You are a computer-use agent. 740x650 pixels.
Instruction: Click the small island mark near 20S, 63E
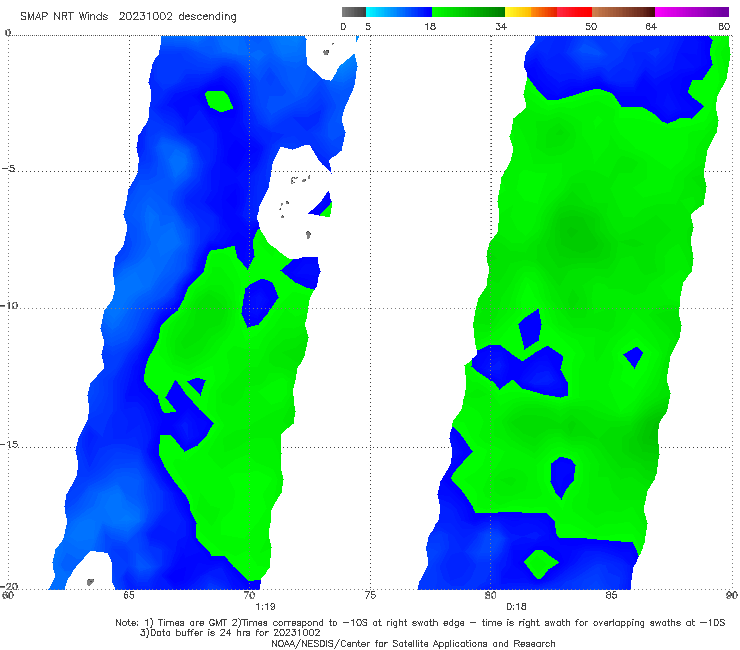90,582
